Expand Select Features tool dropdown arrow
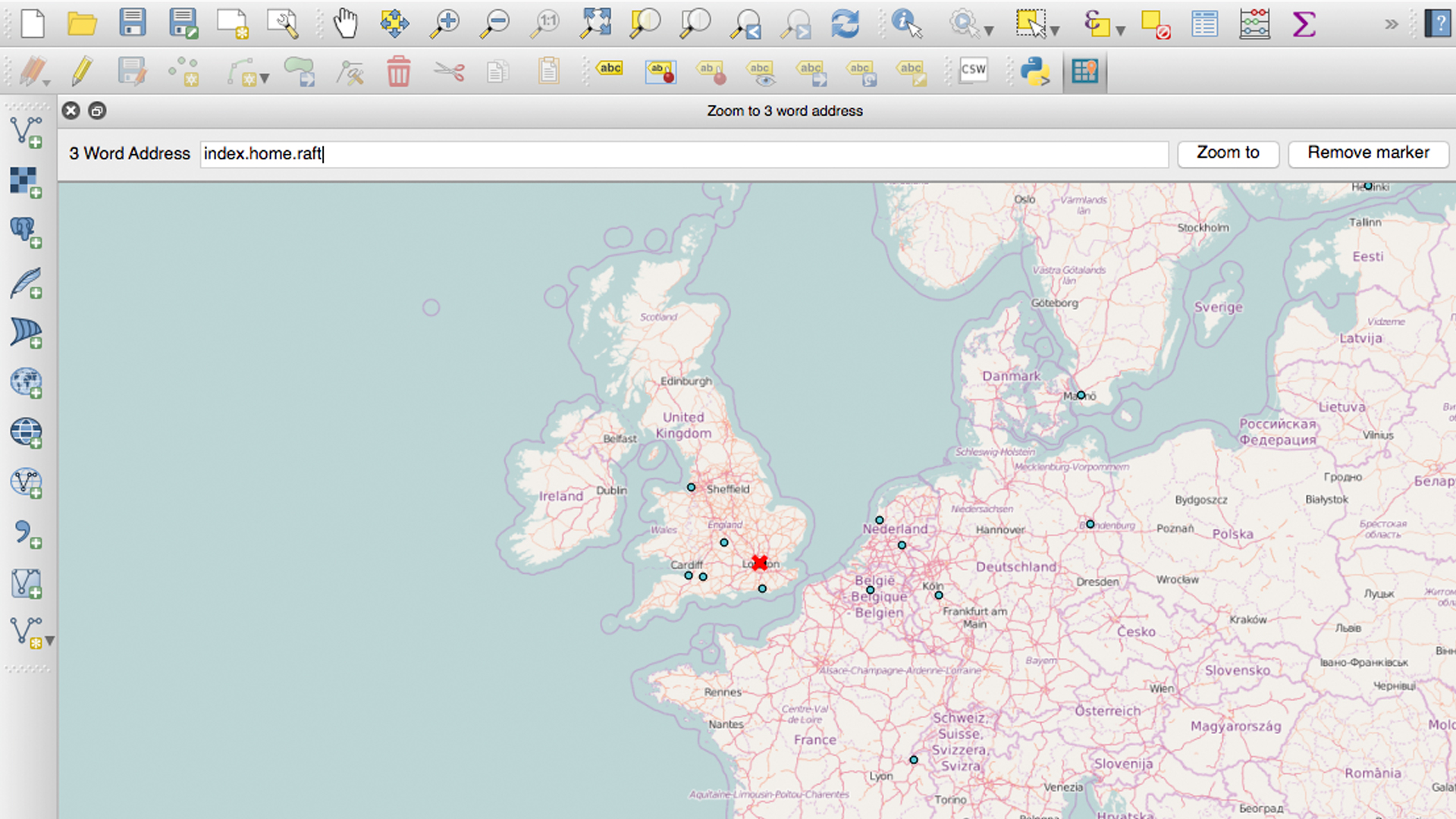 pyautogui.click(x=1055, y=30)
